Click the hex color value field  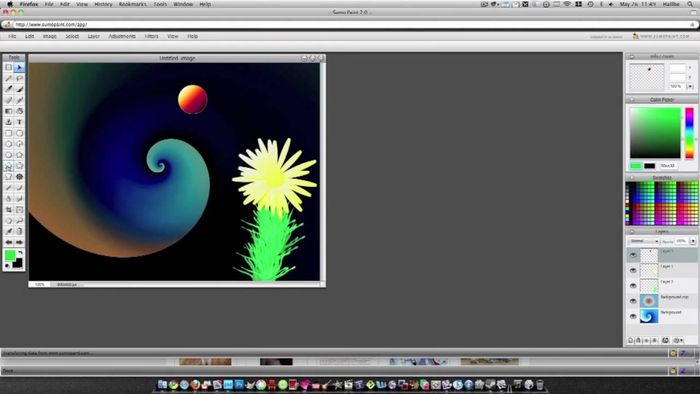point(668,166)
